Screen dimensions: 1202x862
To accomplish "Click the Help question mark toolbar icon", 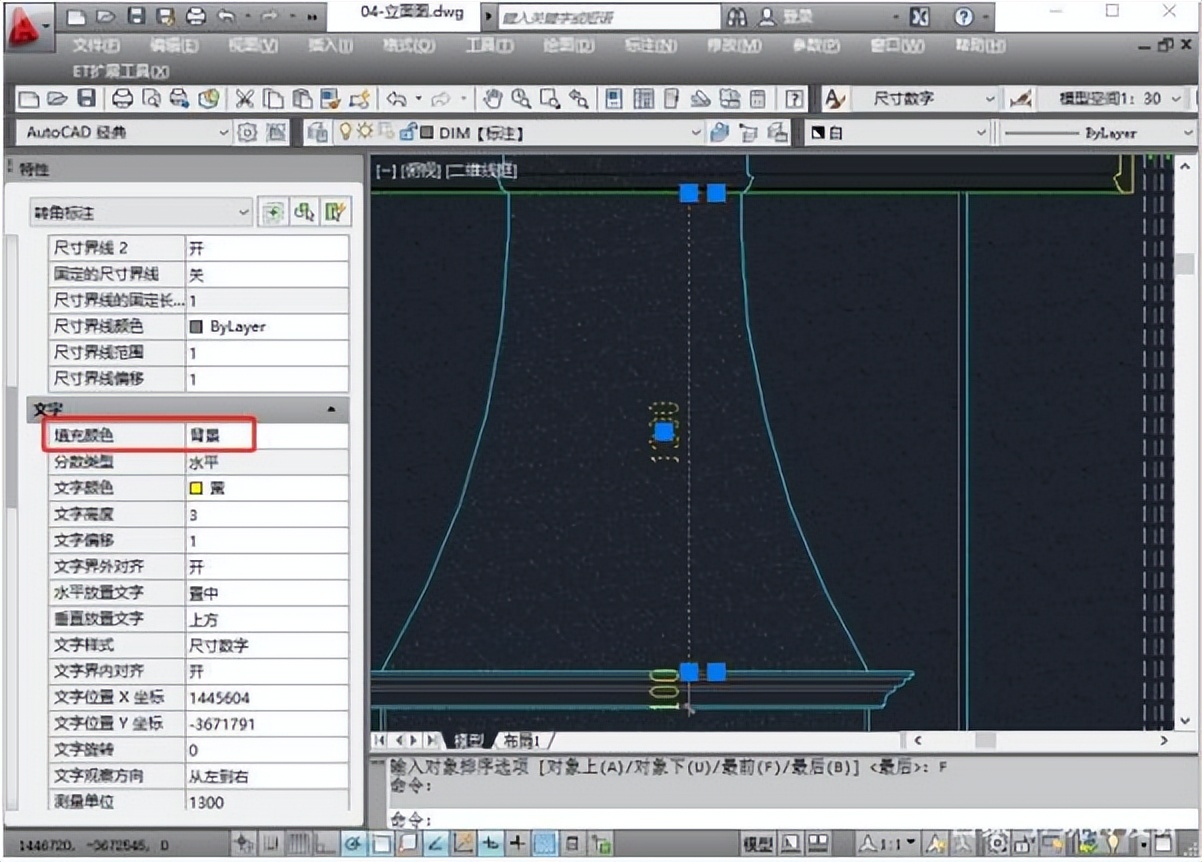I will pos(795,98).
